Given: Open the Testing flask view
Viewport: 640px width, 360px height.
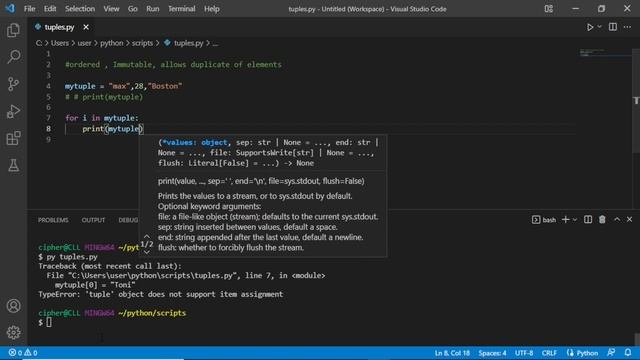Looking at the screenshot, I should point(13,165).
